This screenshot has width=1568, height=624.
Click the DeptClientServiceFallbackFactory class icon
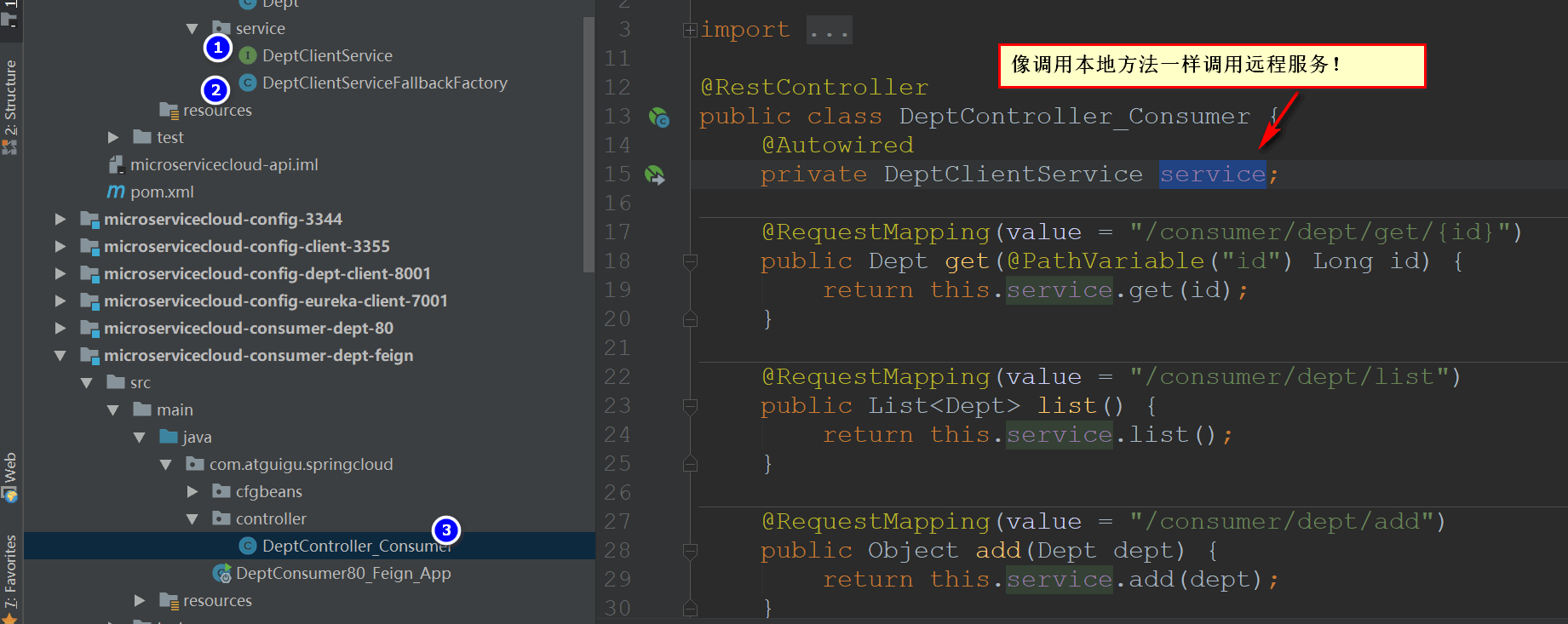pos(248,83)
